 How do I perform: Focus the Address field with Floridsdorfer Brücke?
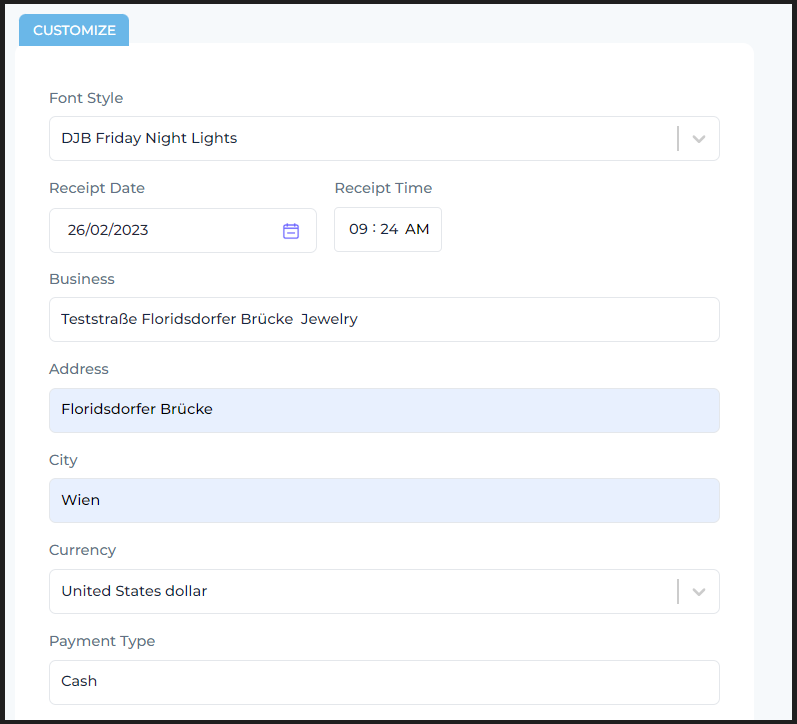click(x=384, y=410)
